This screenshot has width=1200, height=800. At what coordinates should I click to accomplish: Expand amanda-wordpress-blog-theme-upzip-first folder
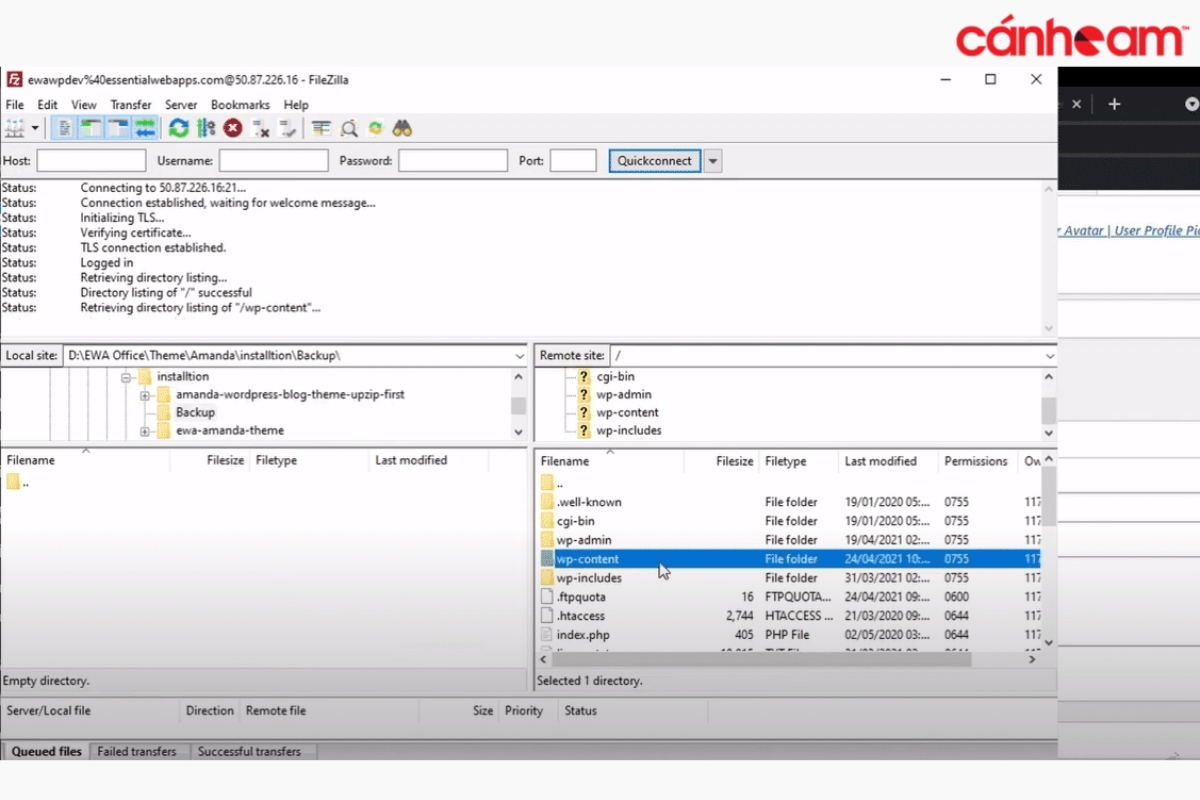point(145,395)
